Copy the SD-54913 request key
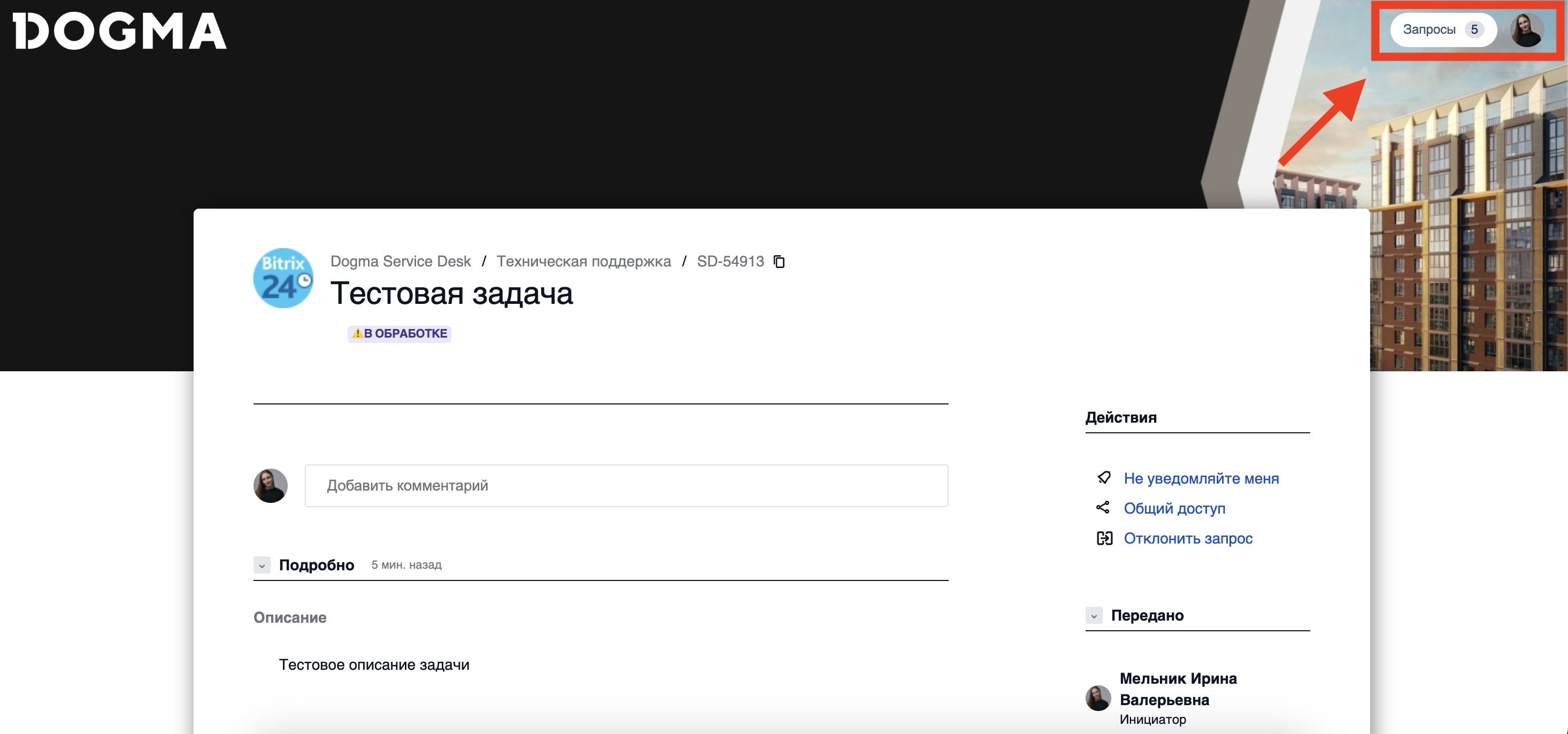Image resolution: width=1568 pixels, height=734 pixels. pos(779,261)
